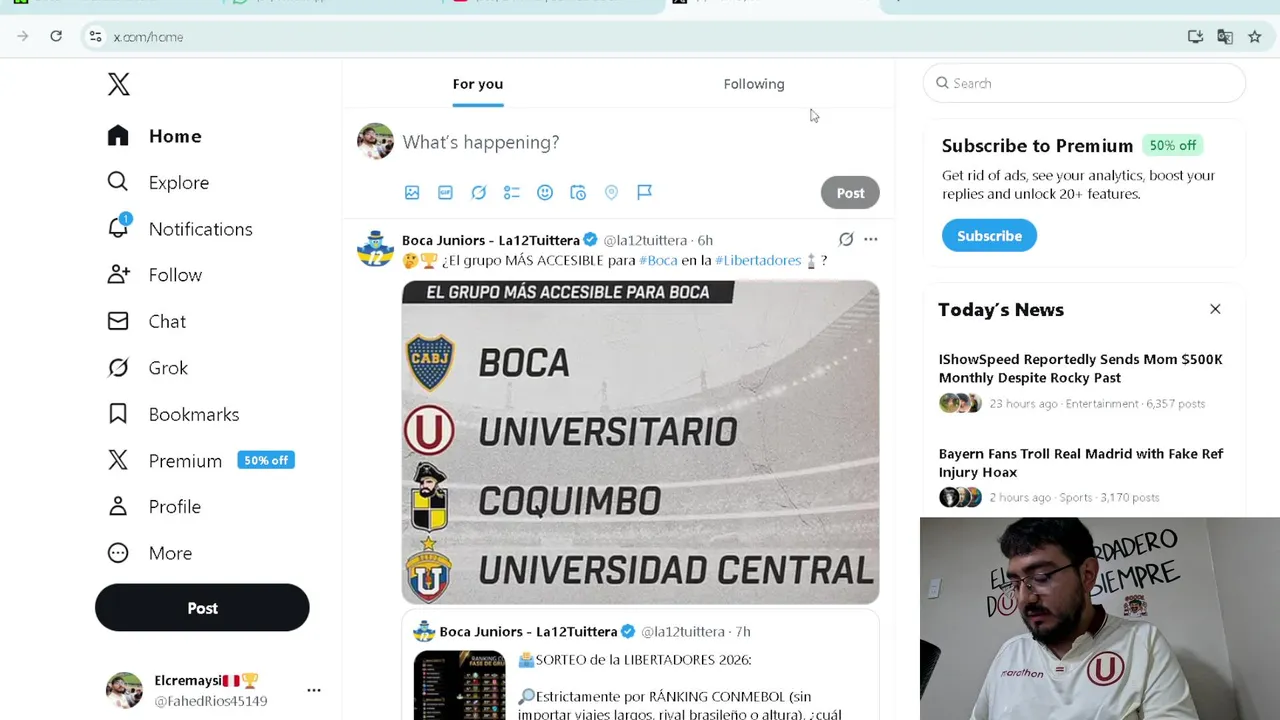Add a poll to the post
Viewport: 1280px width, 720px height.
[x=512, y=192]
